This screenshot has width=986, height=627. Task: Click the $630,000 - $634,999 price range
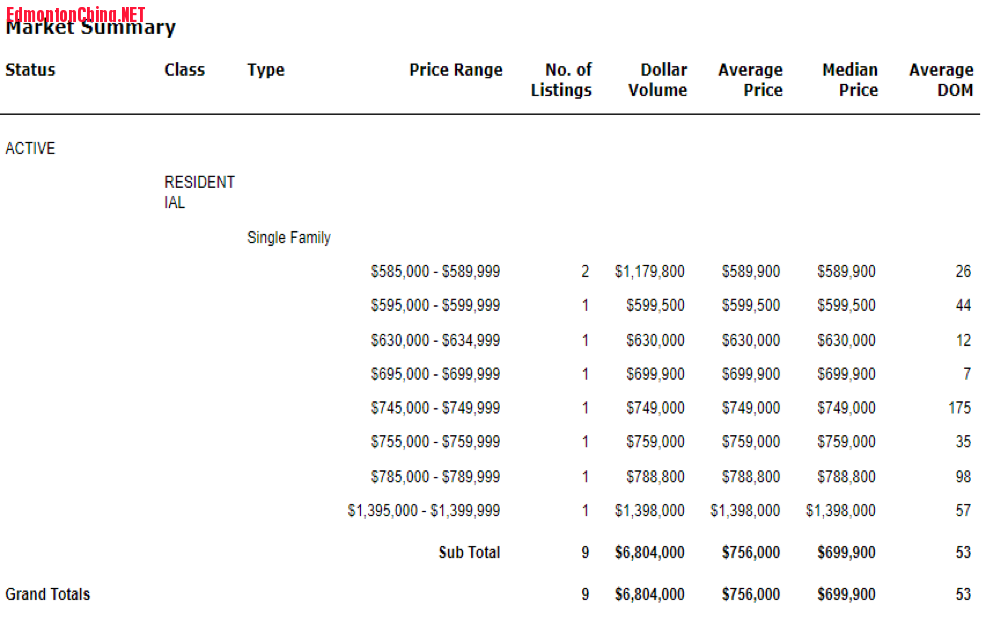pyautogui.click(x=435, y=341)
